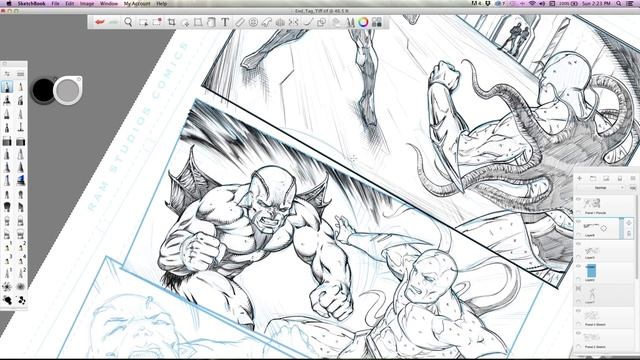Image resolution: width=640 pixels, height=360 pixels.
Task: Hide the Layer8 layer
Action: (578, 222)
